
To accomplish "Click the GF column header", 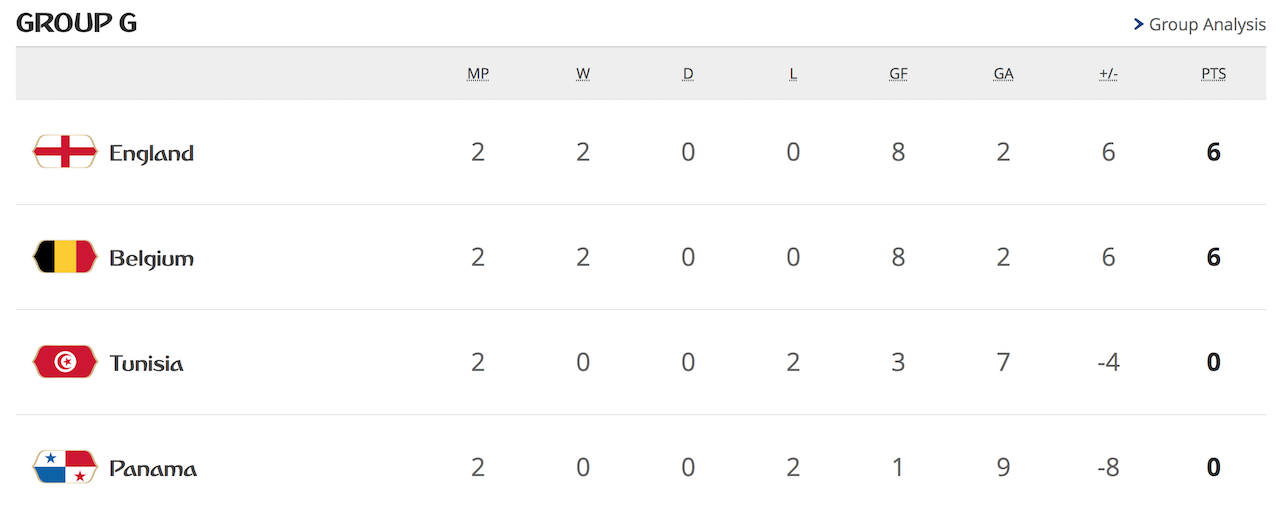I will [x=898, y=74].
